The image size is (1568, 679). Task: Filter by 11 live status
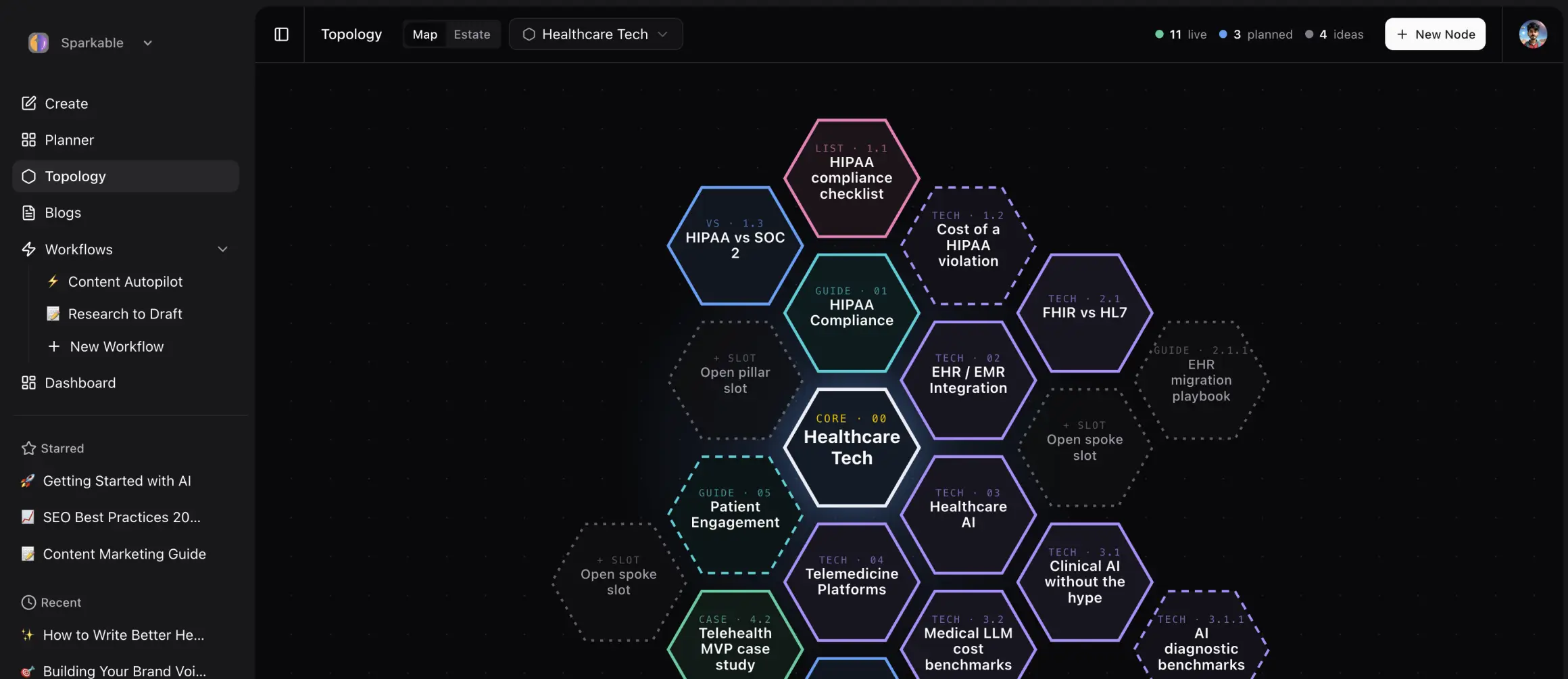click(x=1181, y=34)
